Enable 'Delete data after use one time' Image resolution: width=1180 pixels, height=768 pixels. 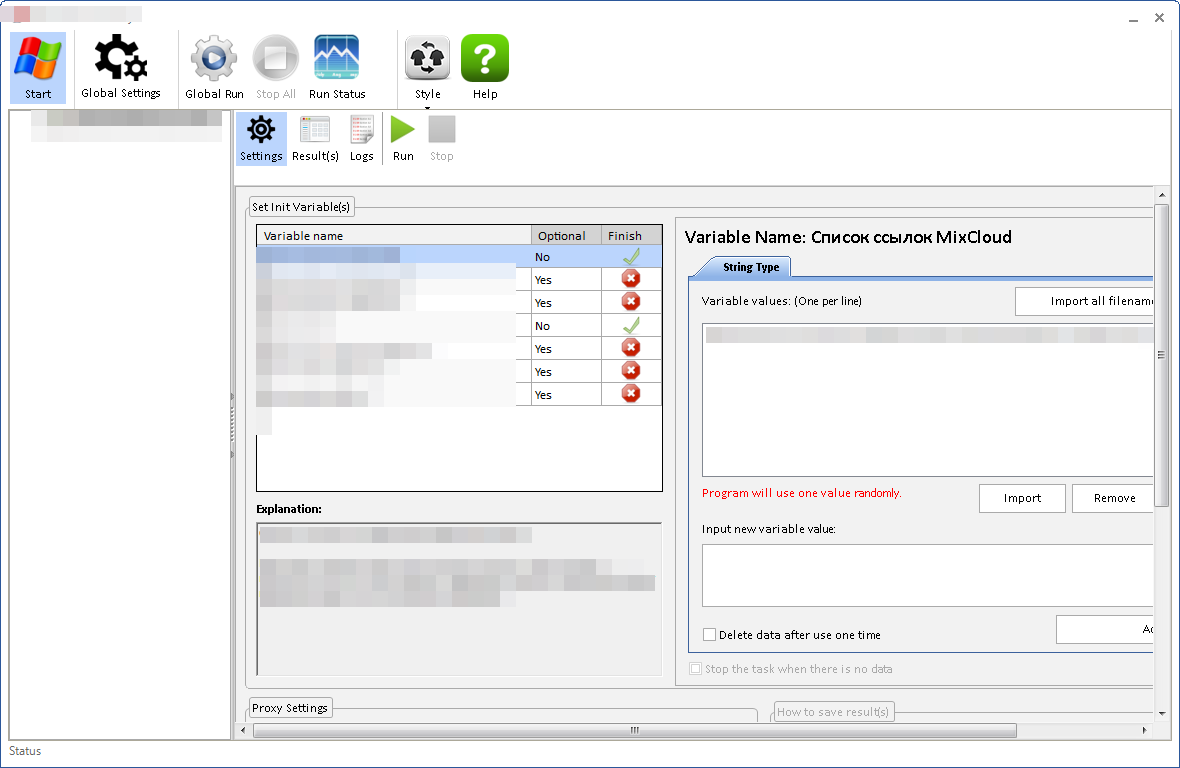tap(710, 635)
